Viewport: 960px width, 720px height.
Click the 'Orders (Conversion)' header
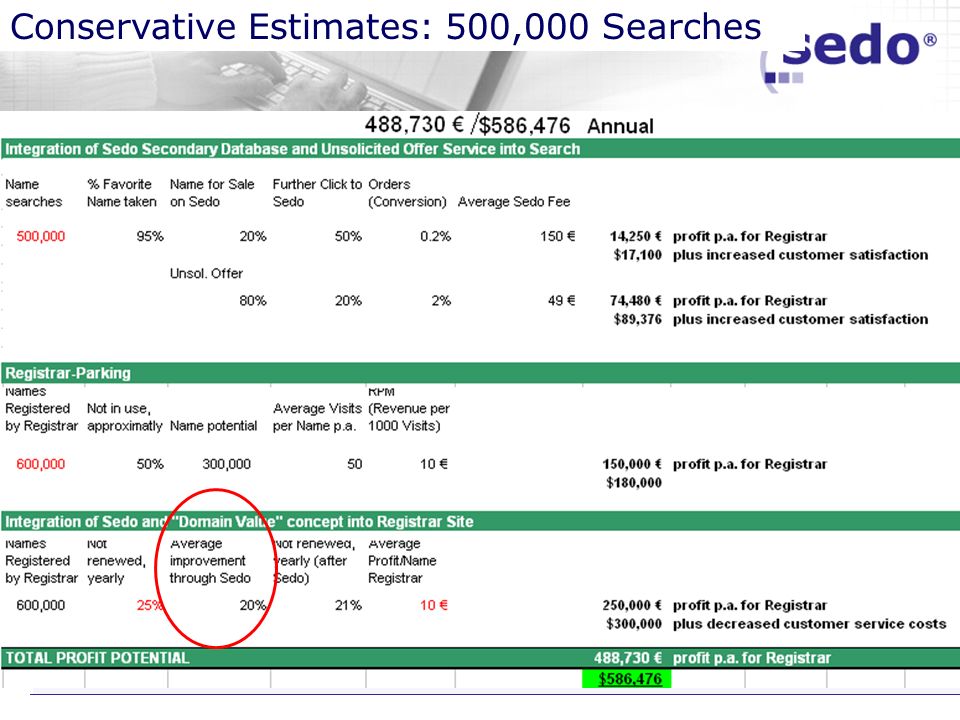(x=407, y=193)
